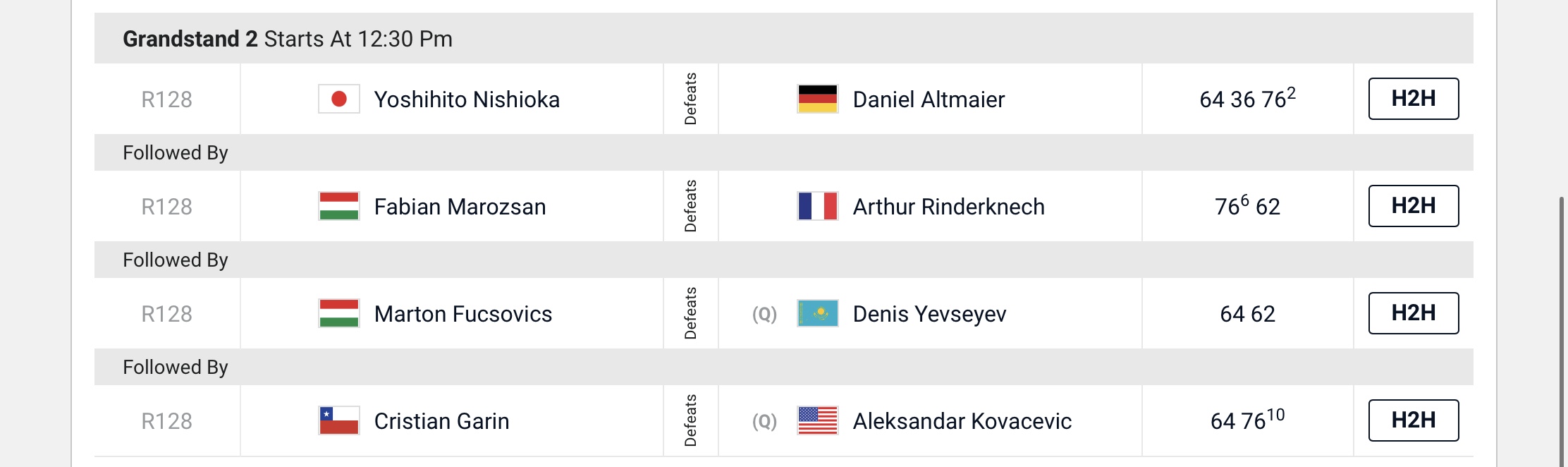Open H2H for Fucsovics vs Yevseyev
This screenshot has width=1568, height=467.
[1414, 313]
